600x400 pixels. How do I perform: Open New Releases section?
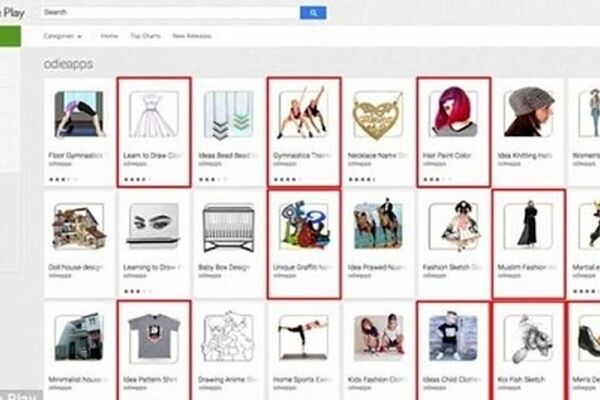tap(192, 36)
